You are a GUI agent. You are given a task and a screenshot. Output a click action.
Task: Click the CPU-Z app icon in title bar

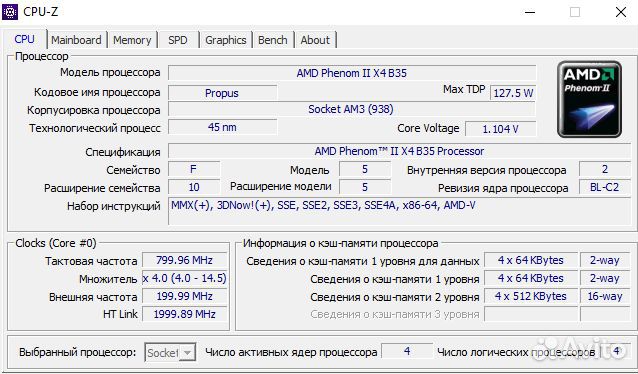click(10, 12)
